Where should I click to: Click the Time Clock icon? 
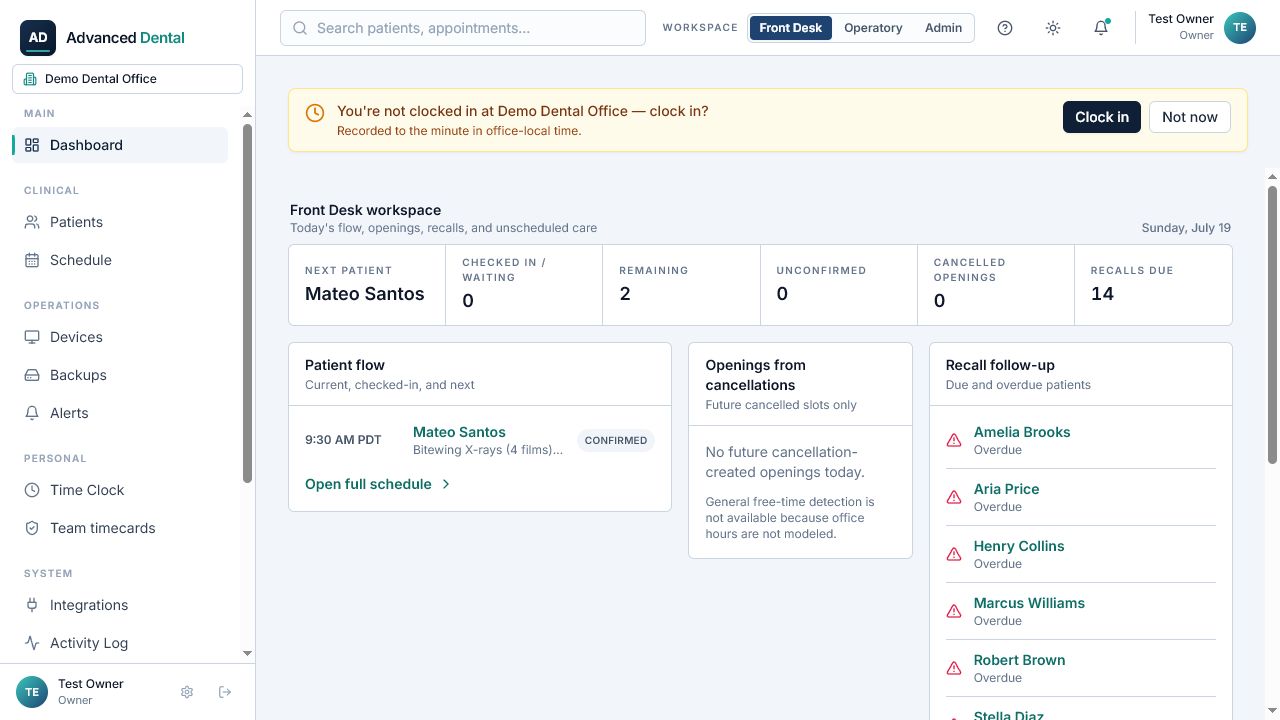[x=32, y=490]
